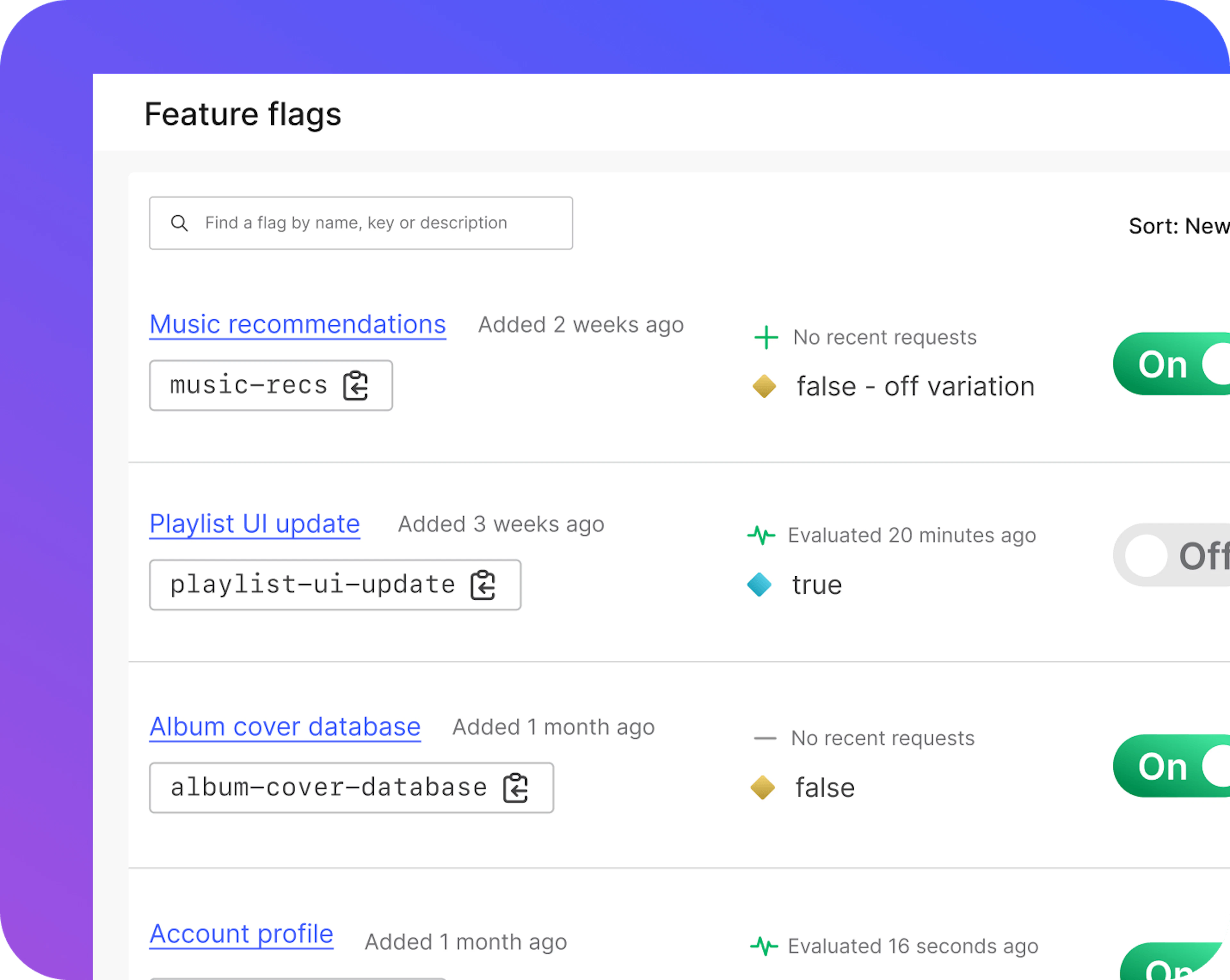Click the green plus icon beside No recent requests
The width and height of the screenshot is (1230, 980).
coord(766,337)
